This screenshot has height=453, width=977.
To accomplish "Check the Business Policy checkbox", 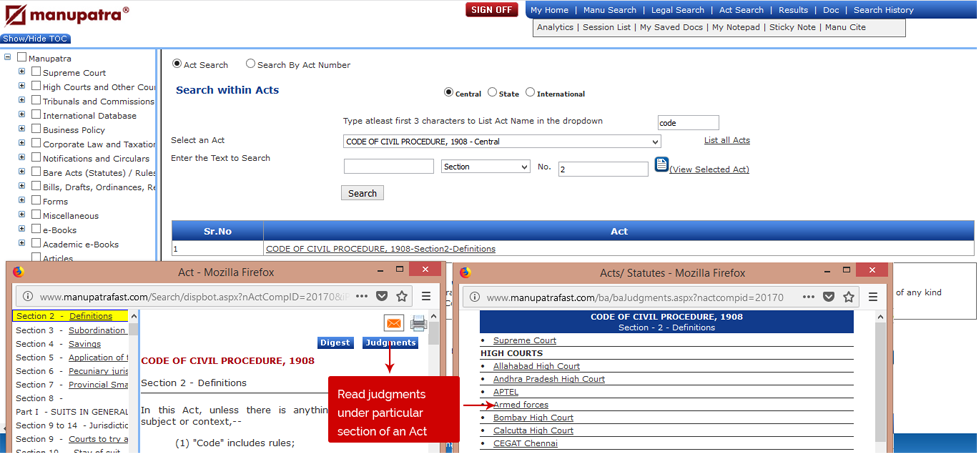I will click(36, 129).
